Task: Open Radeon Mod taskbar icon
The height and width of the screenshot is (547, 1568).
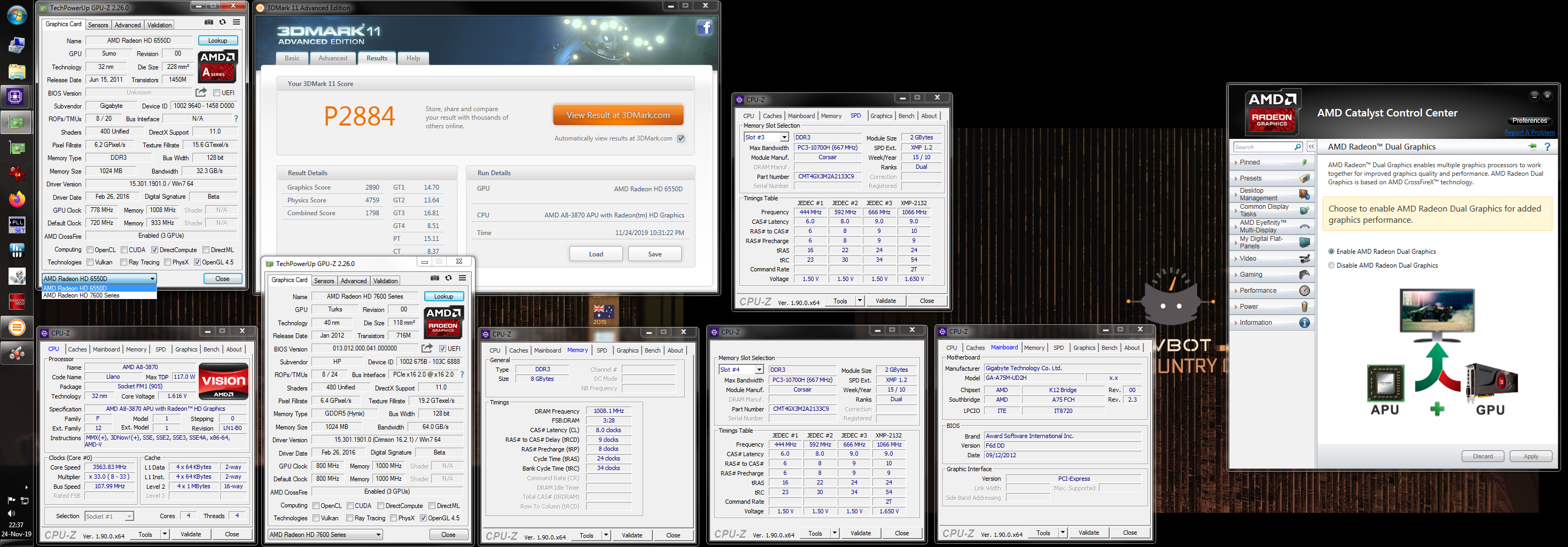Action: [x=17, y=302]
